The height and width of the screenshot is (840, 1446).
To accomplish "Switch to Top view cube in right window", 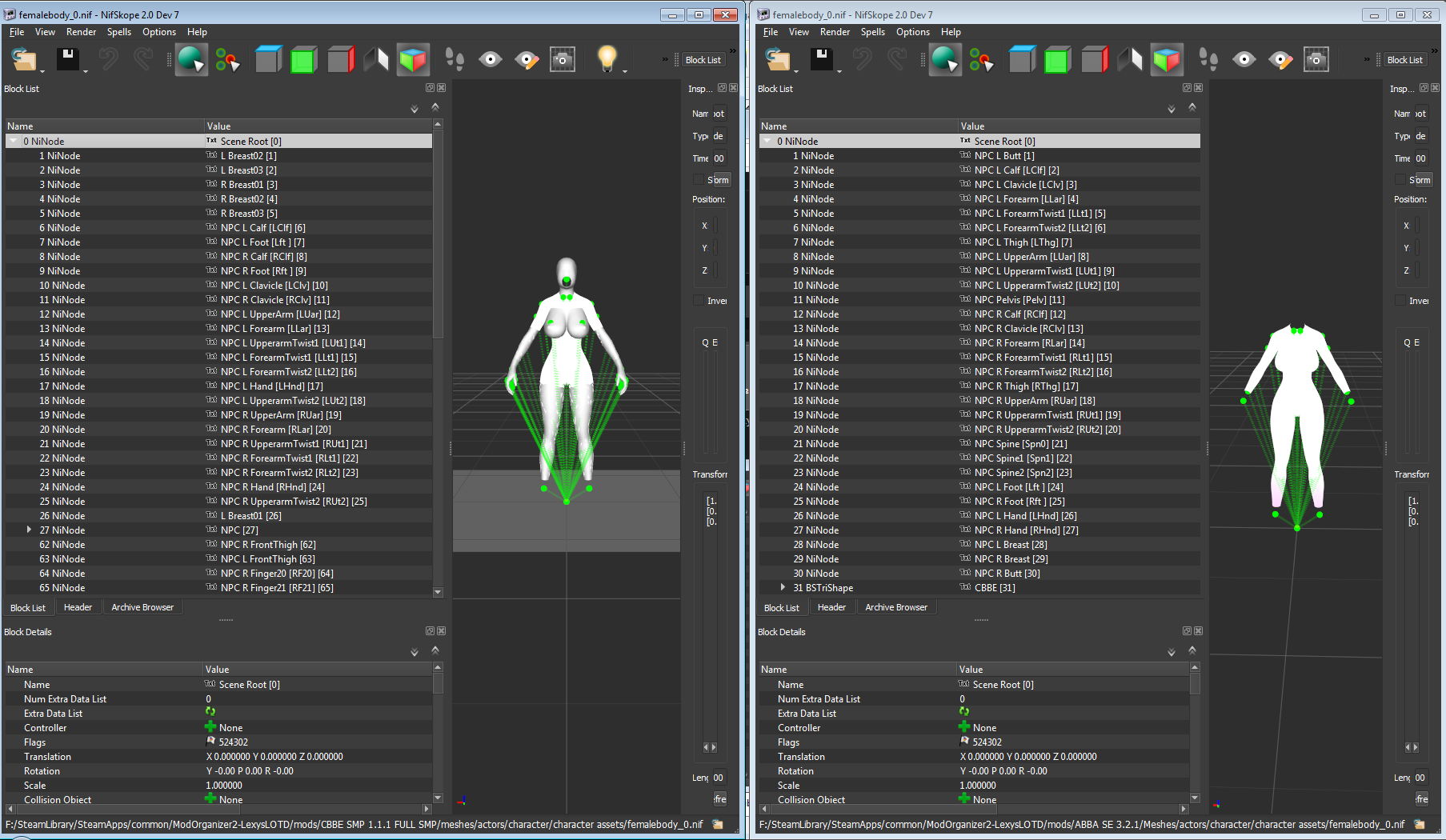I will click(1022, 60).
